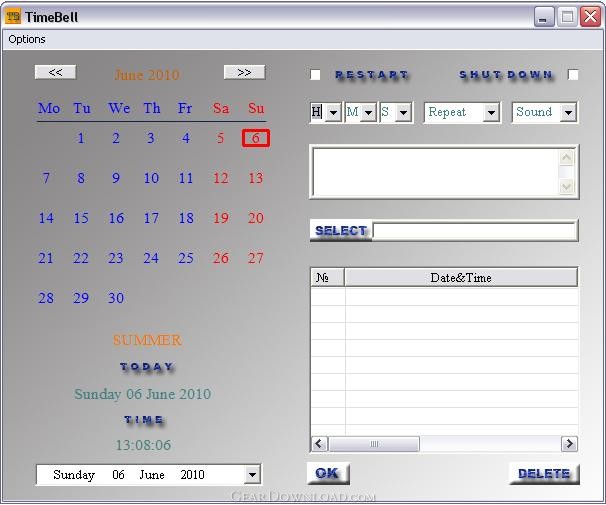Click the 'Sunday 06 June 2010' today text
Screen dimensions: 606x505
click(143, 394)
